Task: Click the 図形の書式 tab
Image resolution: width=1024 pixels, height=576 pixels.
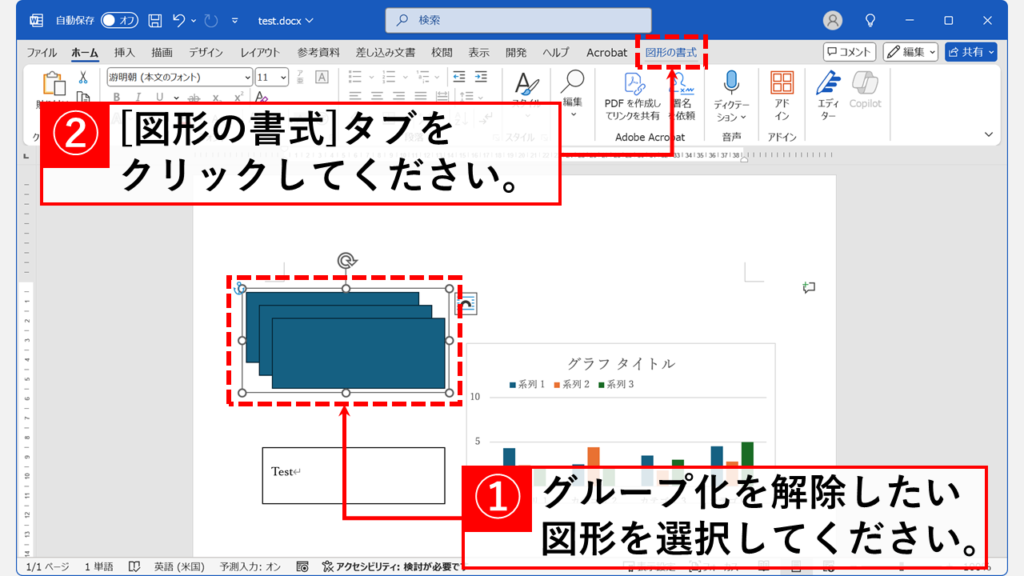Action: click(671, 52)
